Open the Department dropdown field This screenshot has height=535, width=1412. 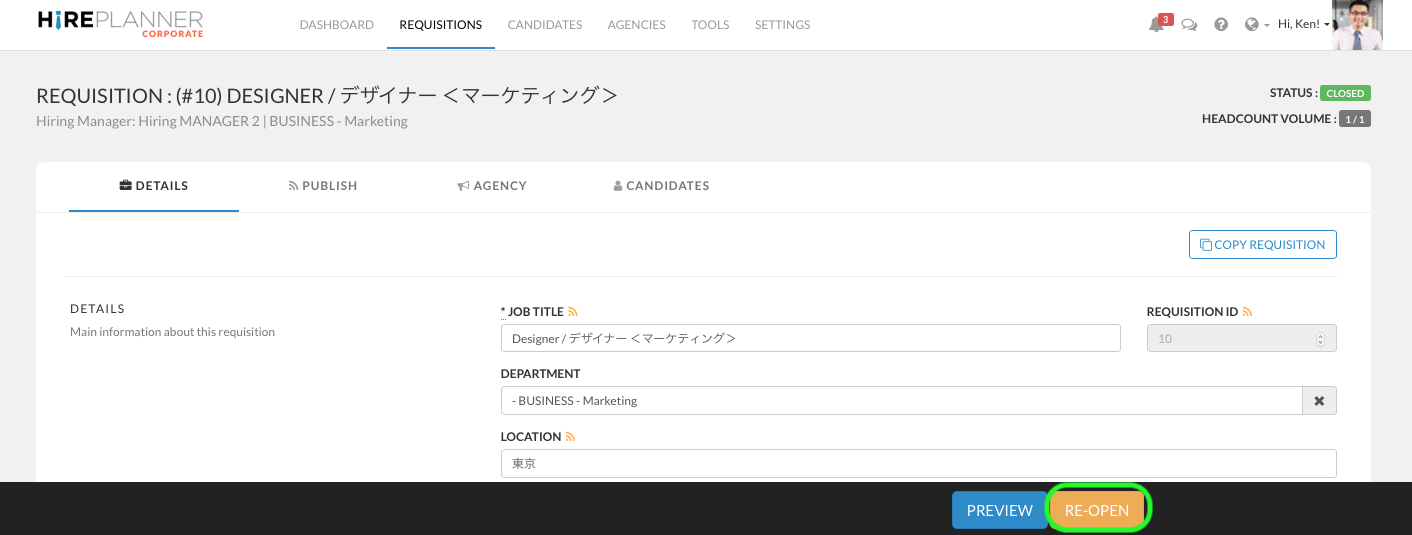901,400
